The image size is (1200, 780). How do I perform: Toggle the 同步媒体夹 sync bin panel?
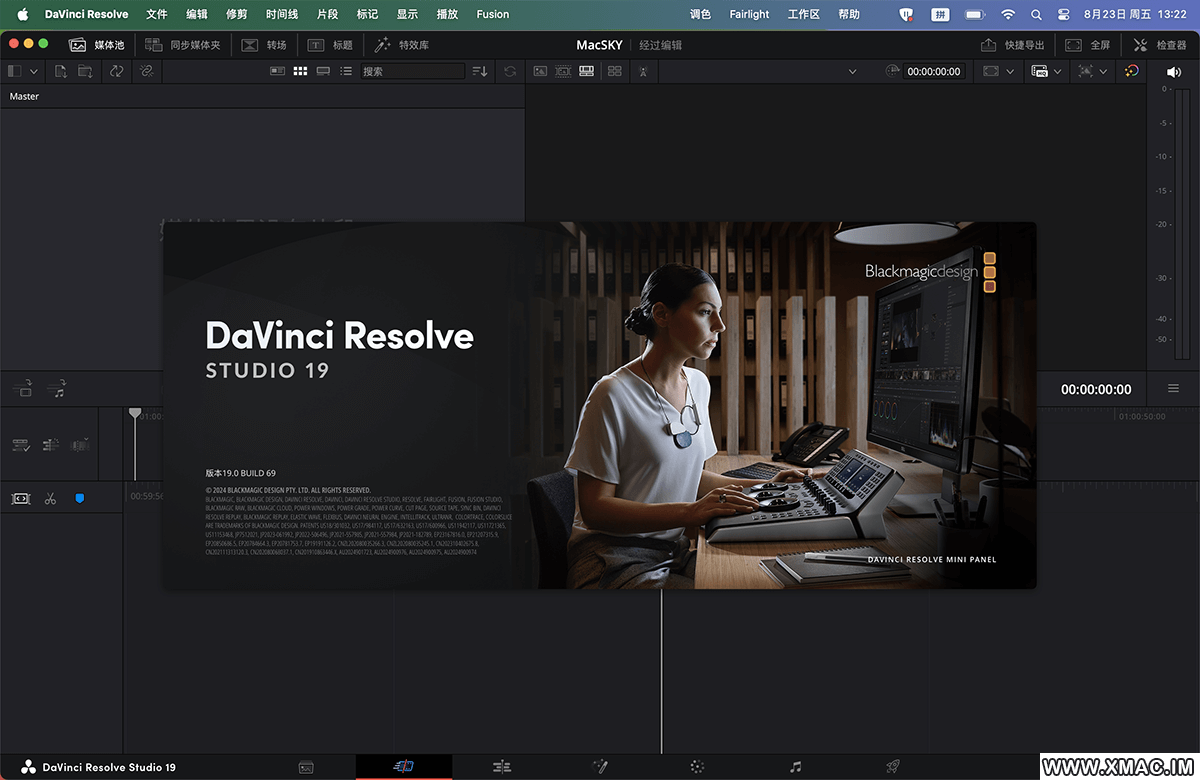(182, 45)
